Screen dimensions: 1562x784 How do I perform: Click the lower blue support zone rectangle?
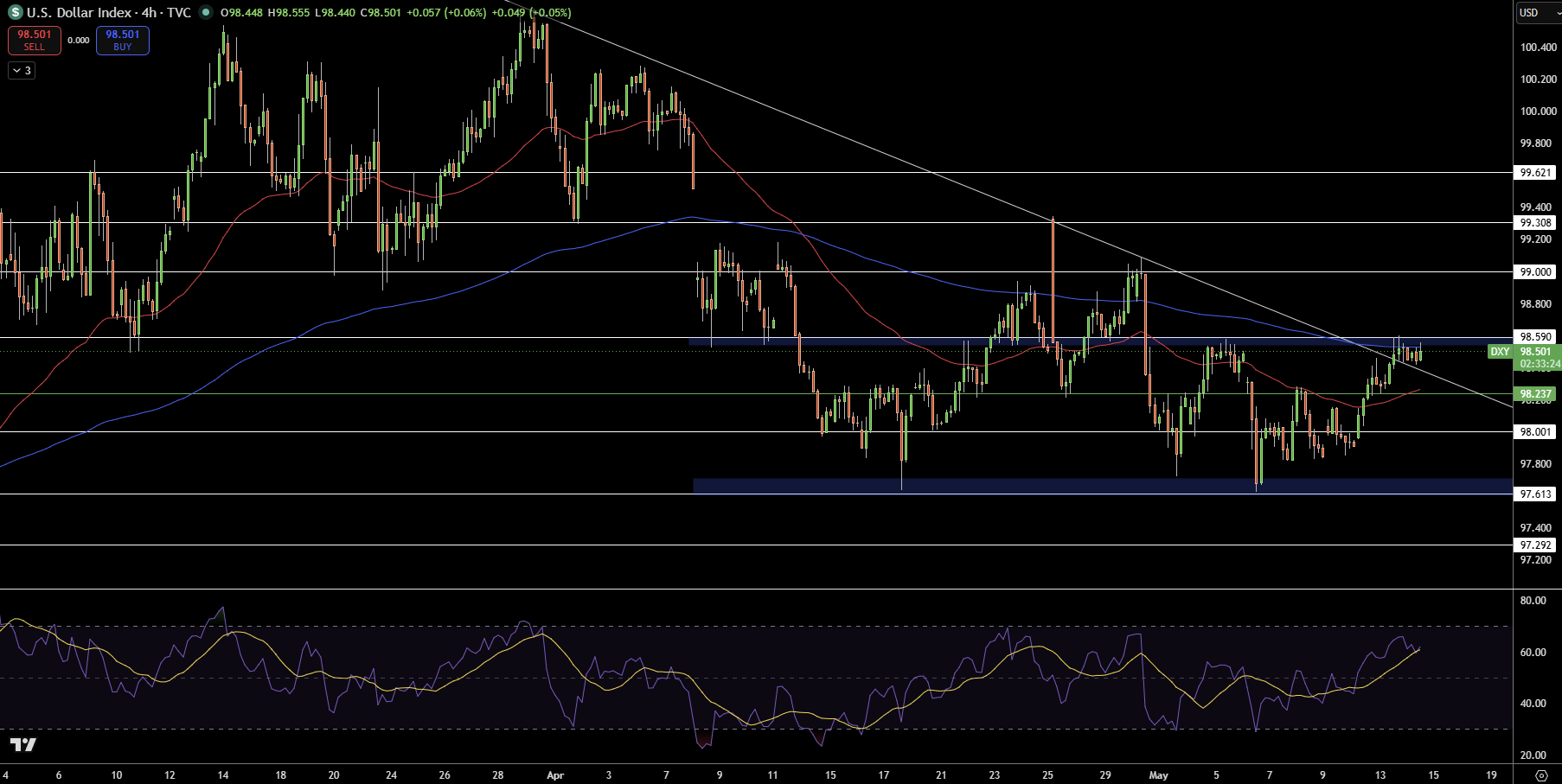[x=1103, y=487]
